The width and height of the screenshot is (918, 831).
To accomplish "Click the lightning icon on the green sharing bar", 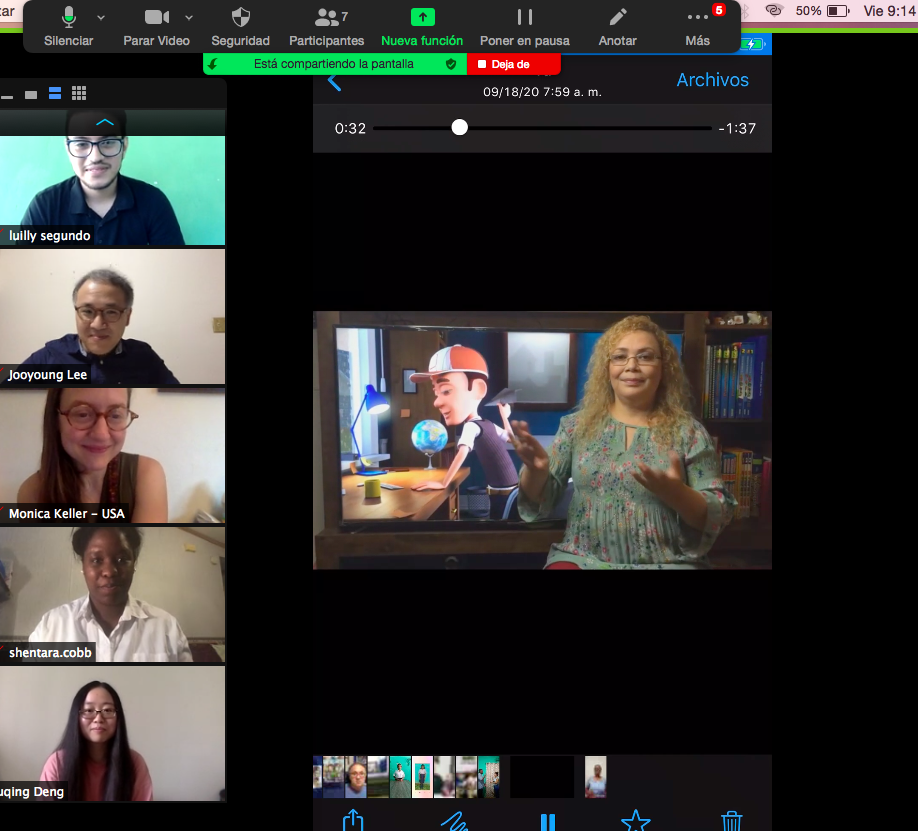I will pyautogui.click(x=213, y=64).
